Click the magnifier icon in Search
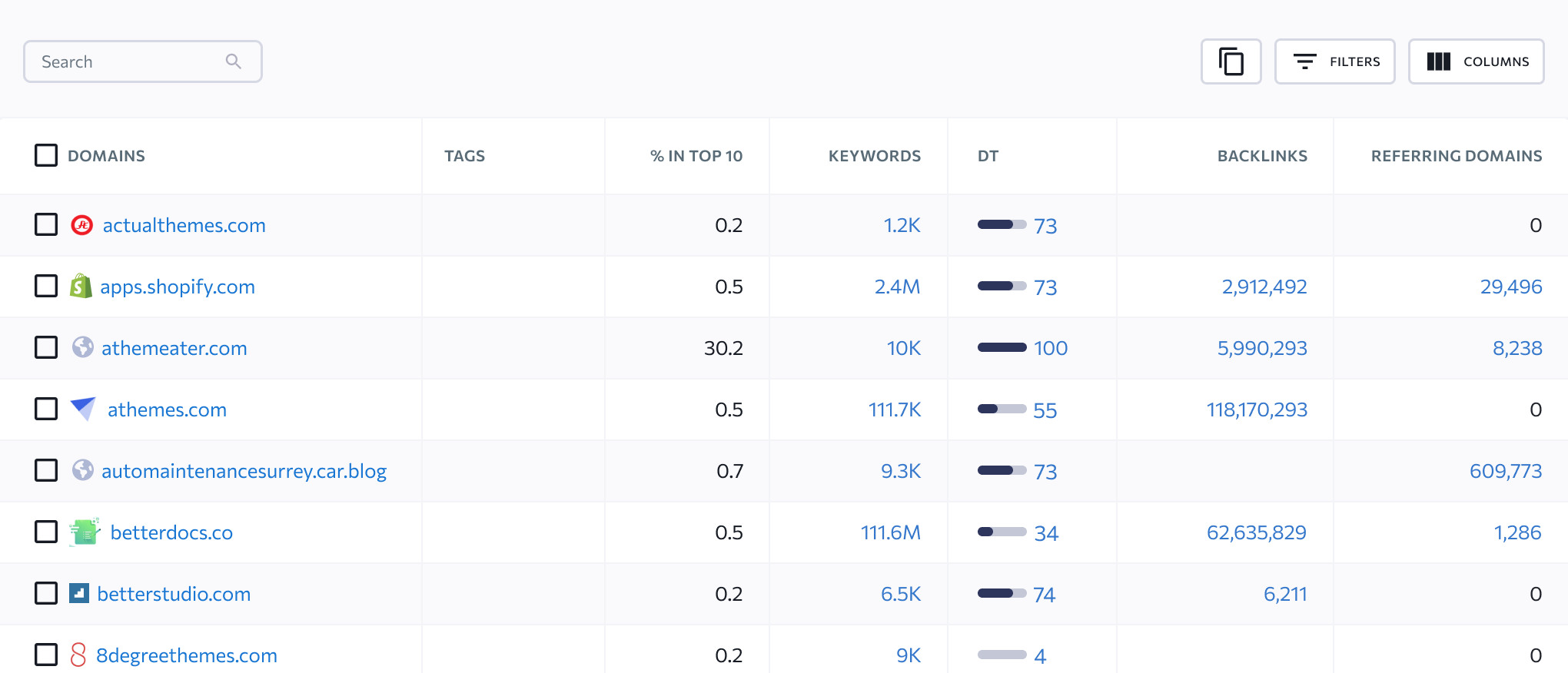 tap(234, 61)
